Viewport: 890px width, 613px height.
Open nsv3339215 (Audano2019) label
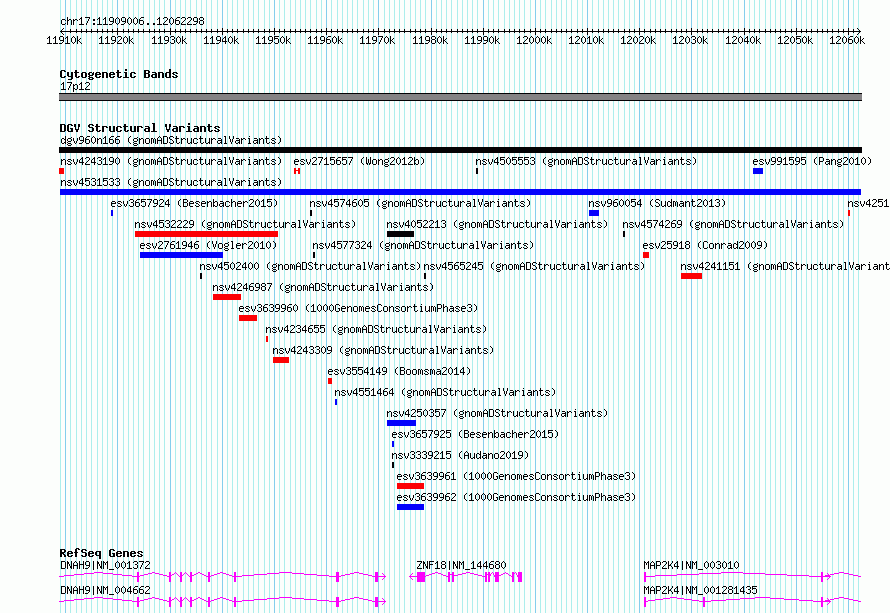click(x=460, y=455)
